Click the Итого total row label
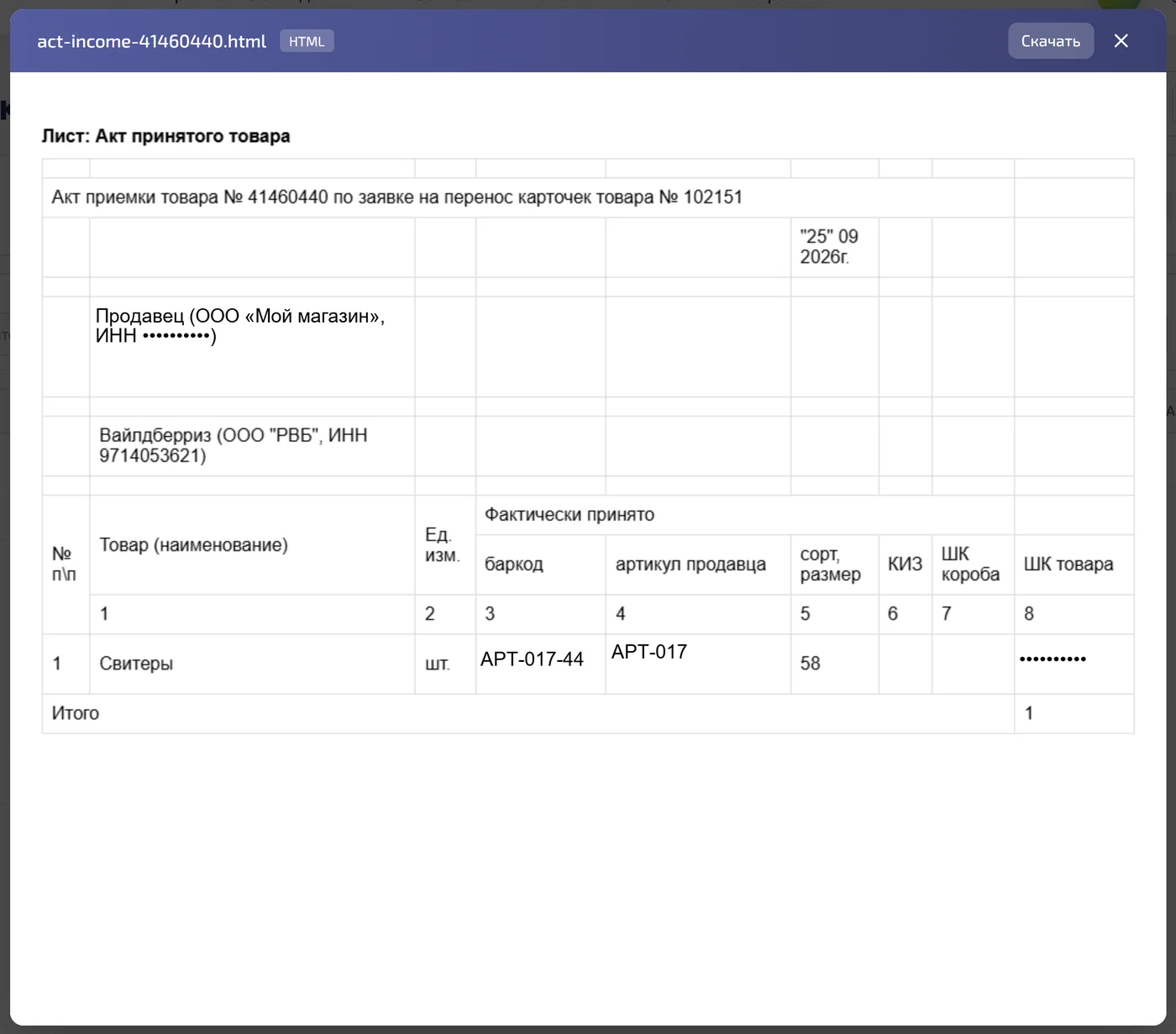 point(76,713)
